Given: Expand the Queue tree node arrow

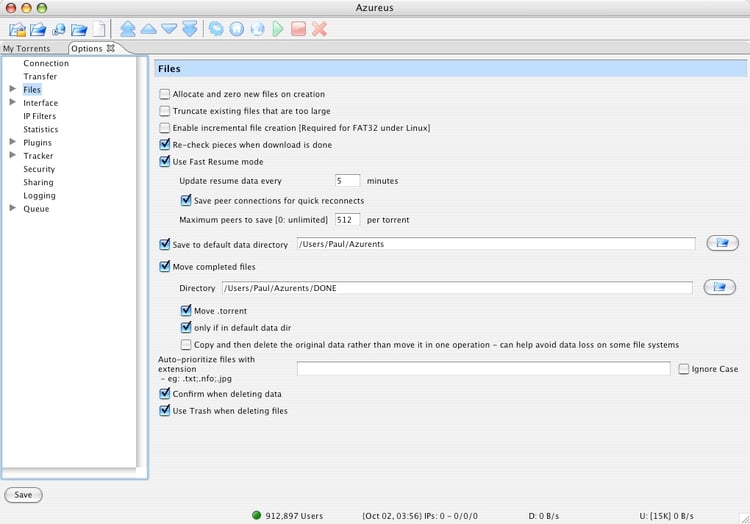Looking at the screenshot, I should click(x=13, y=207).
